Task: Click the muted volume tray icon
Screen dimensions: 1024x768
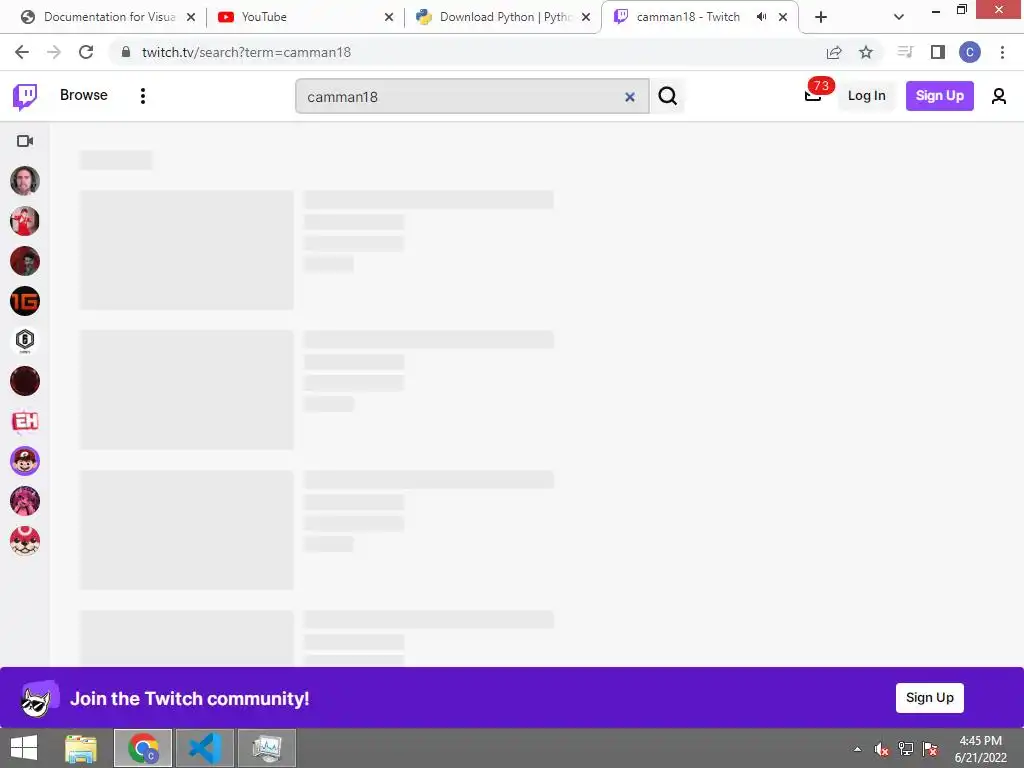Action: click(x=882, y=749)
